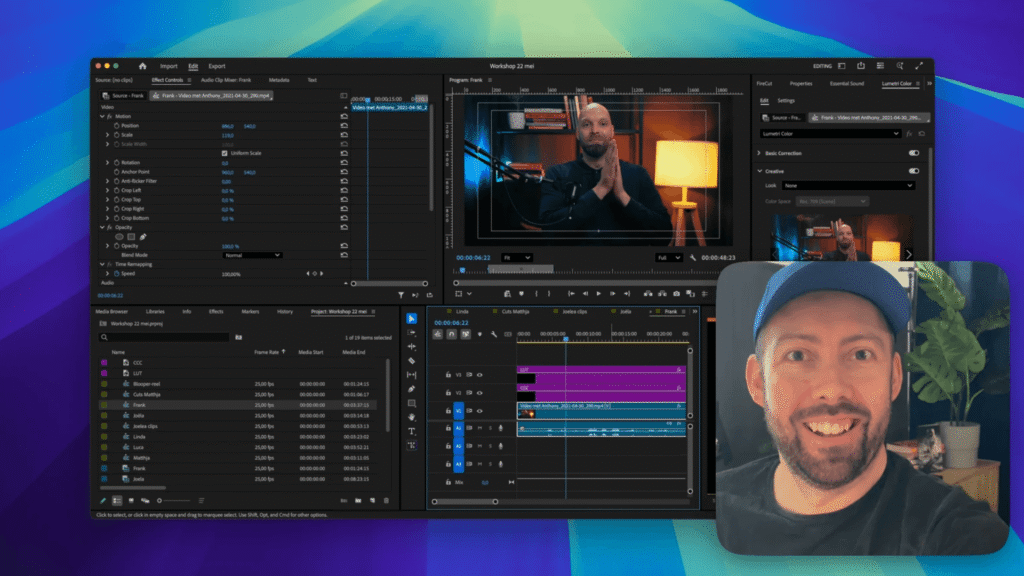The width and height of the screenshot is (1024, 576).
Task: Select the Razor tool
Action: click(411, 360)
